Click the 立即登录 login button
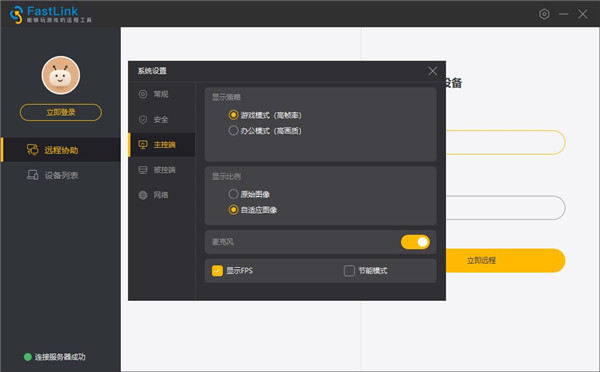This screenshot has width=600, height=372. [61, 112]
